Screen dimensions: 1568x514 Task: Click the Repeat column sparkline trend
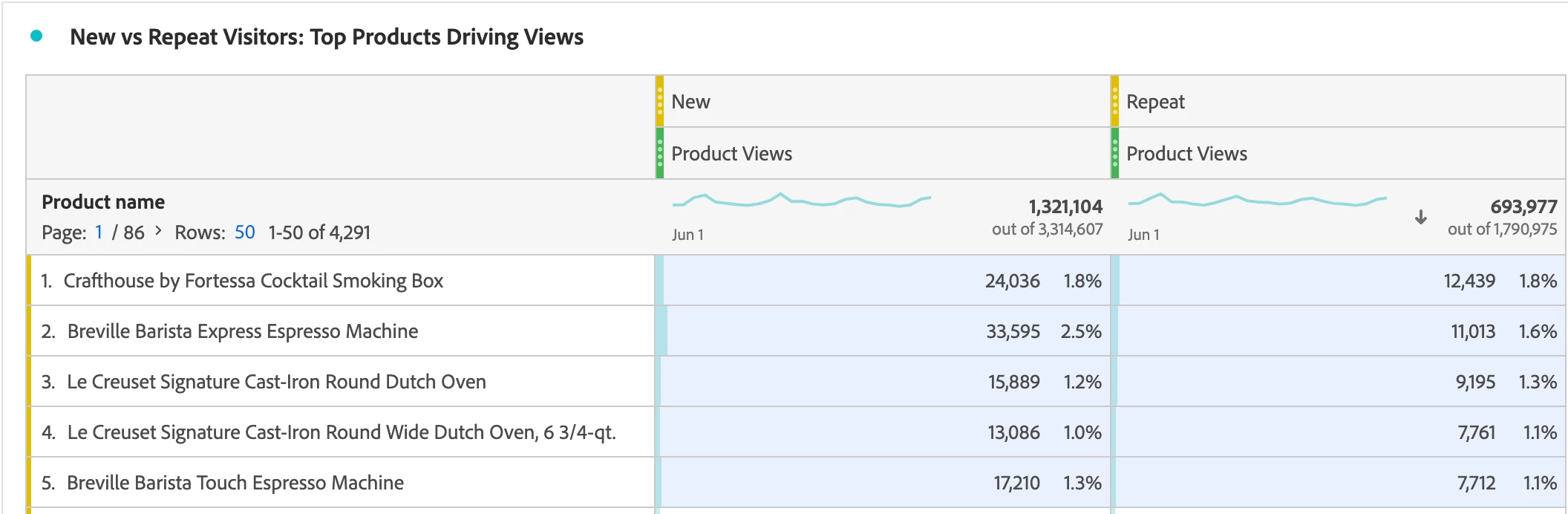[1257, 200]
